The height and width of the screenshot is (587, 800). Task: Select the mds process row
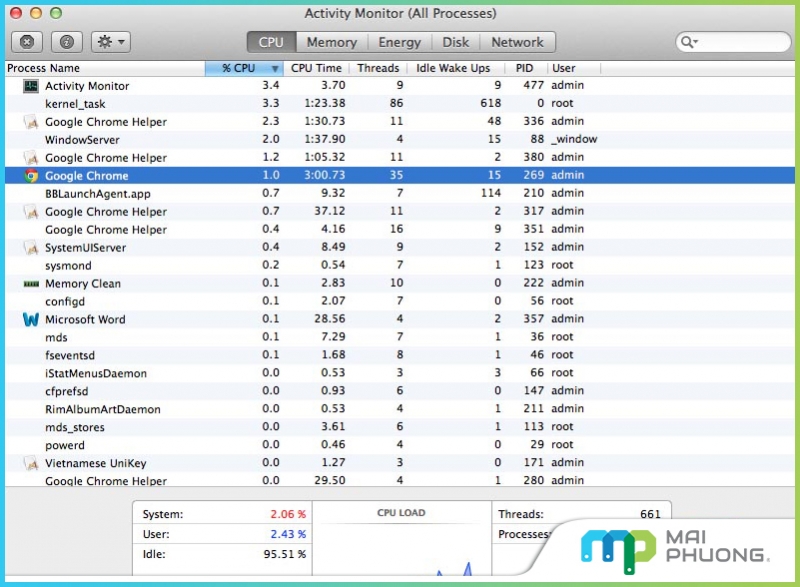coord(400,337)
